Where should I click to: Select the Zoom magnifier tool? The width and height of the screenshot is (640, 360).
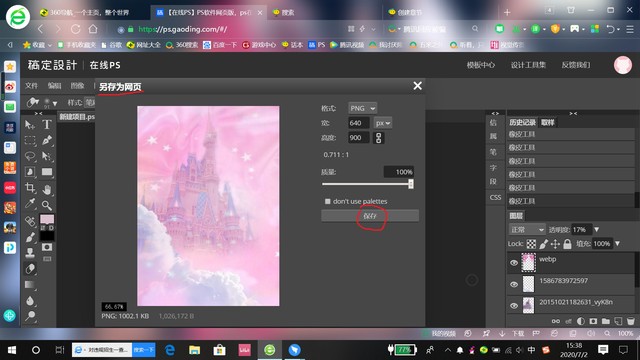47,205
